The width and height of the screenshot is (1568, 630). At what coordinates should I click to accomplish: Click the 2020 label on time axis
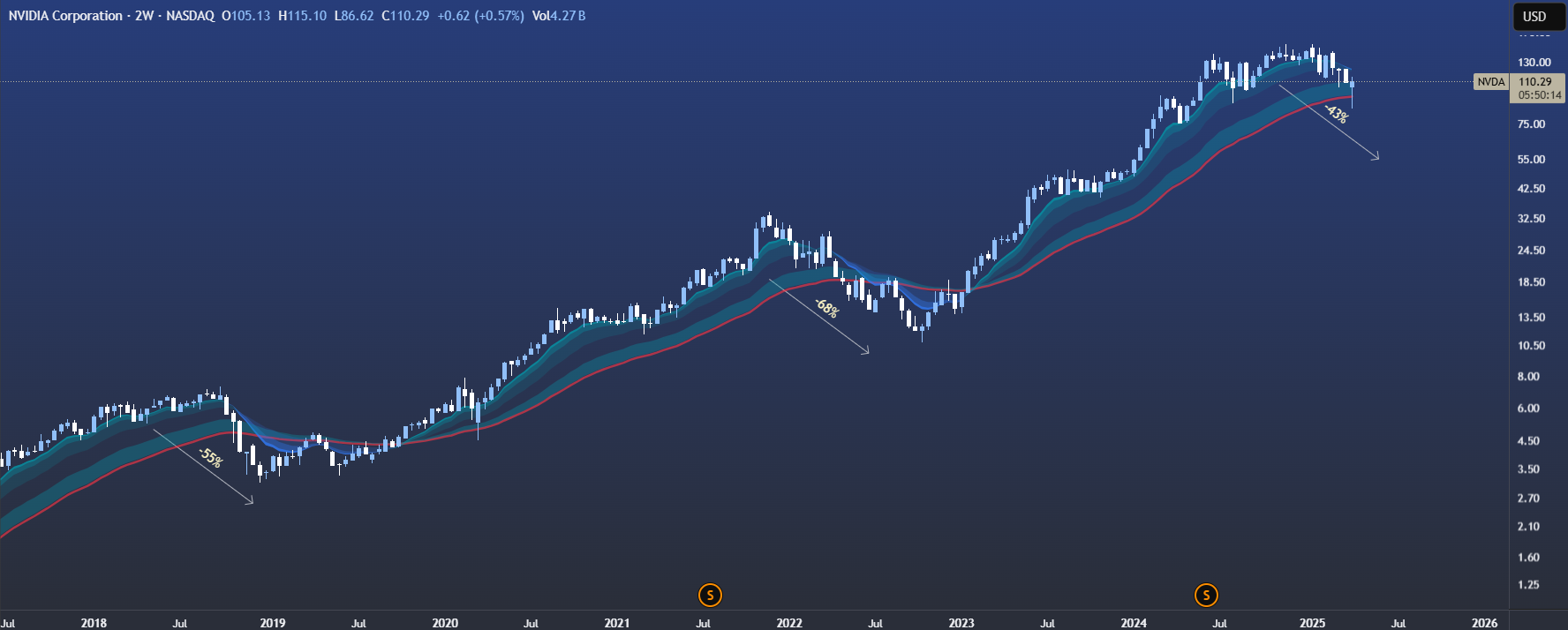[445, 623]
